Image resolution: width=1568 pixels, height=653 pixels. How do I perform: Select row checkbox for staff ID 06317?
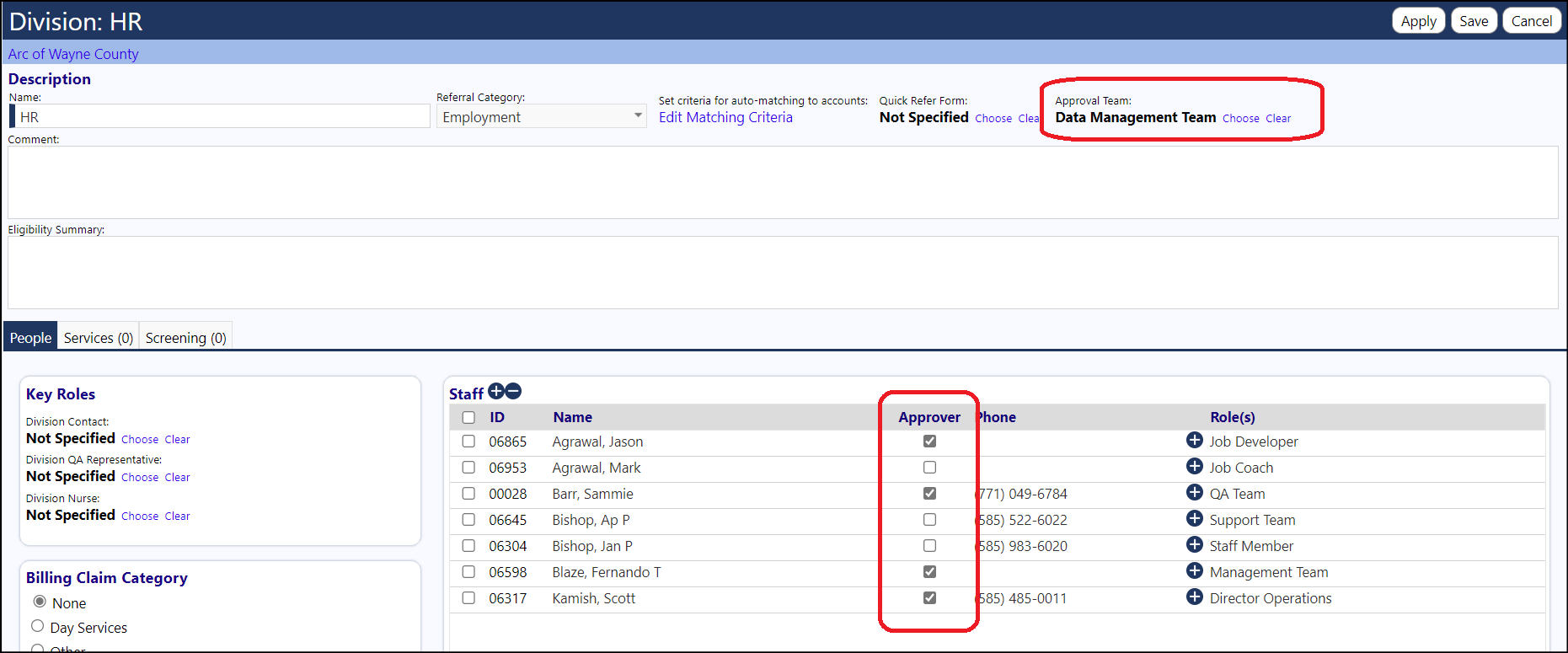pos(468,597)
